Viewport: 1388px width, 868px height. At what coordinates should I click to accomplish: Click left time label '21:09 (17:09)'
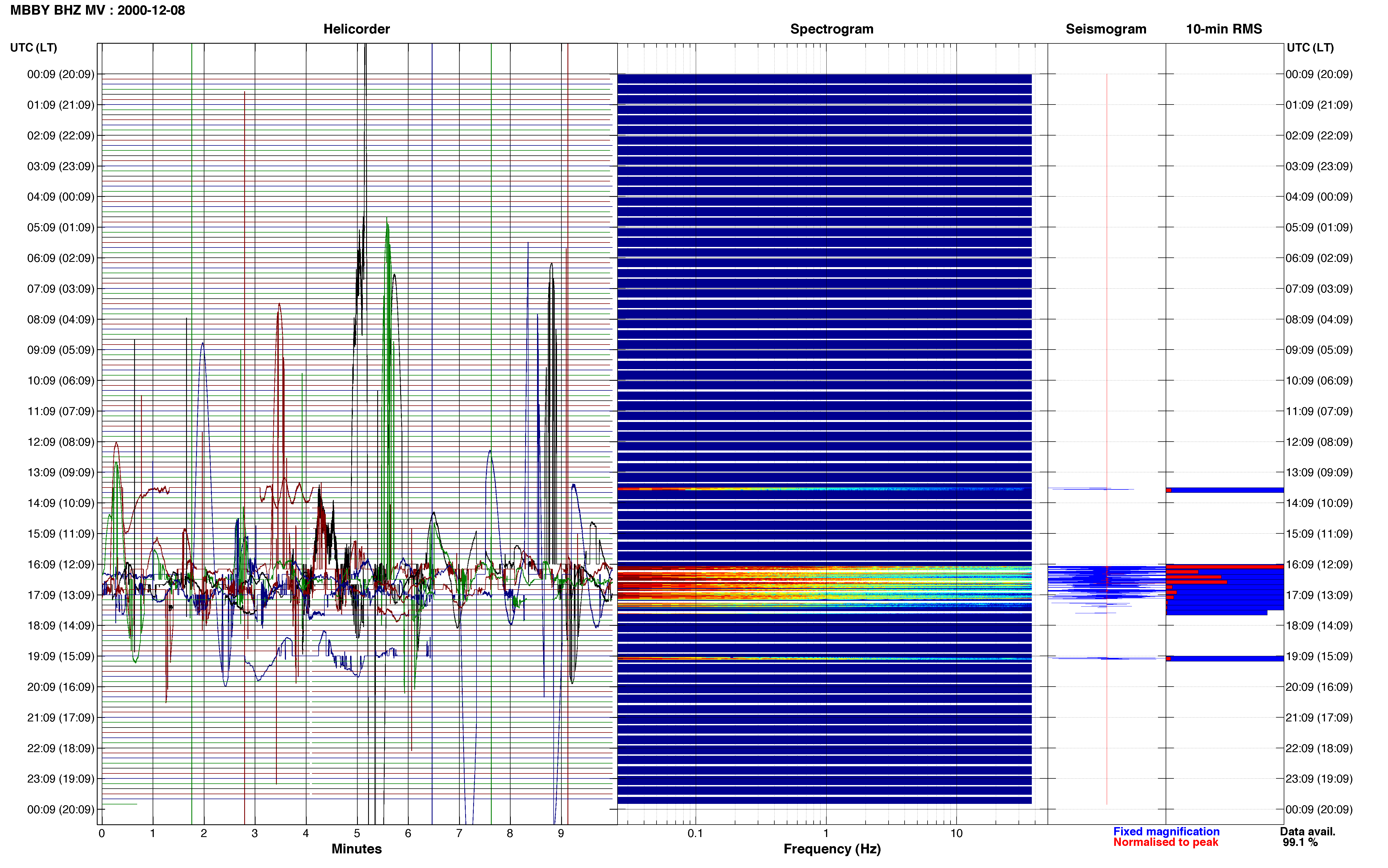click(61, 718)
